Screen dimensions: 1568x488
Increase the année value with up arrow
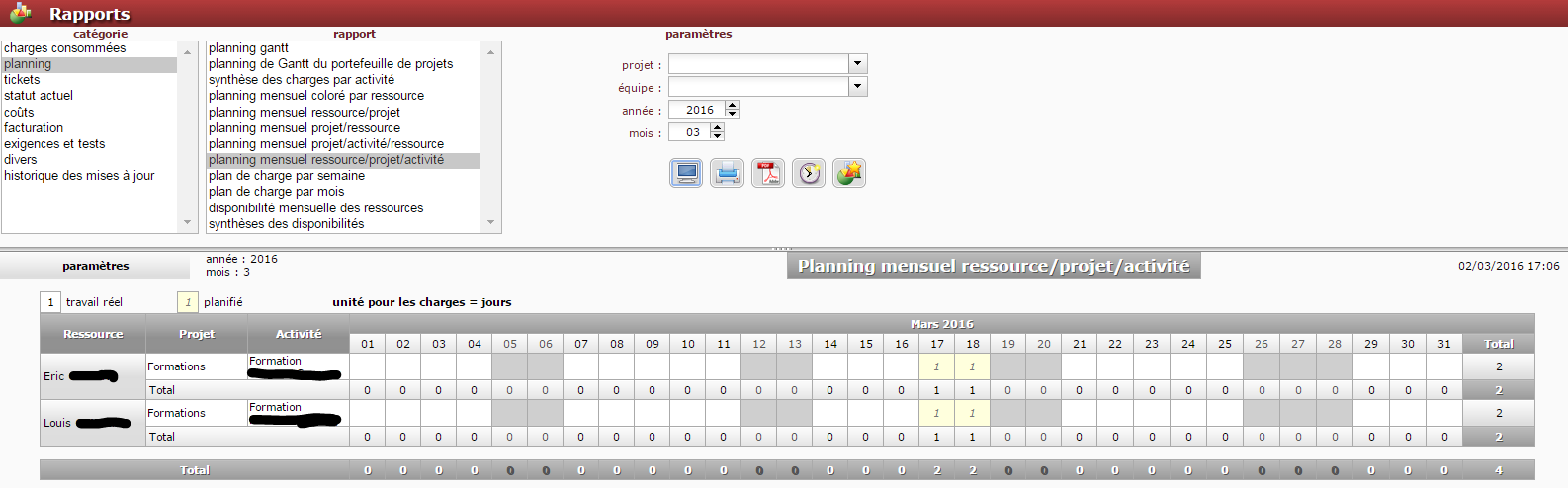[x=732, y=105]
